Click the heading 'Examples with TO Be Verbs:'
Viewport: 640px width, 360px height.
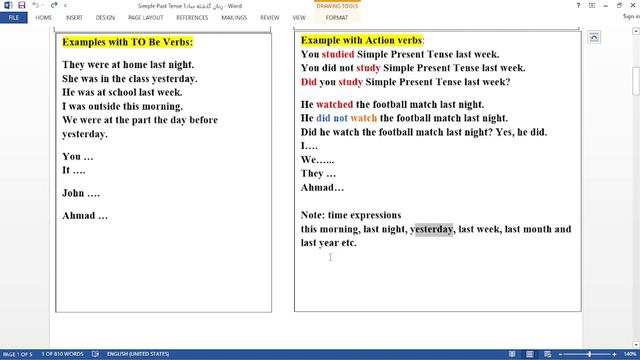pos(127,42)
